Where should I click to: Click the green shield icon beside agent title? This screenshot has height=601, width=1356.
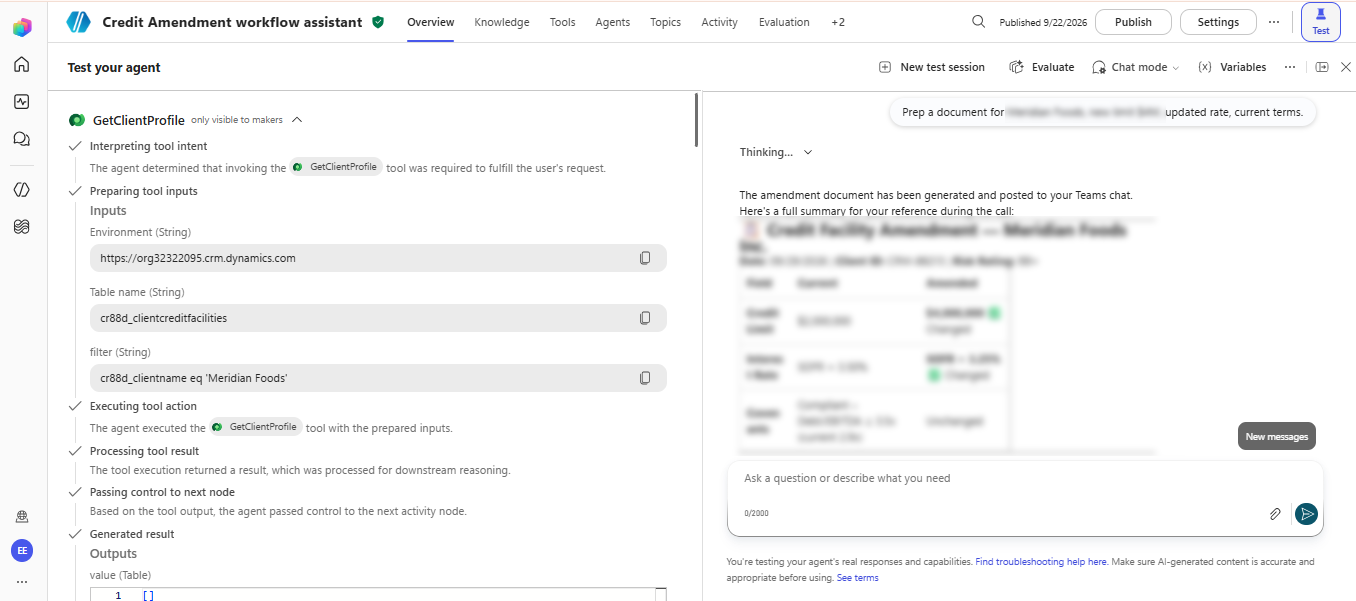378,22
